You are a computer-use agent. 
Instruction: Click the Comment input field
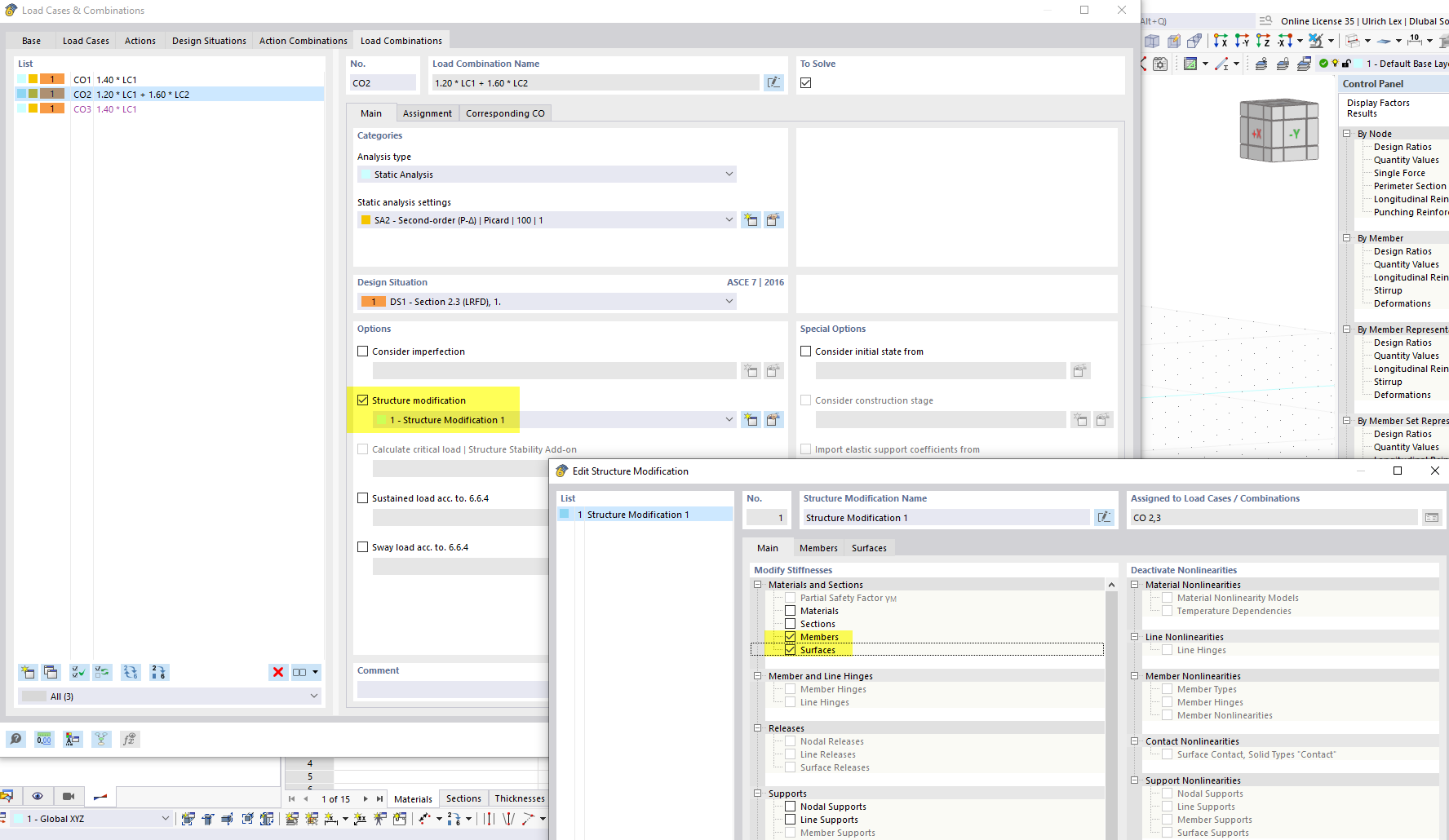(x=452, y=689)
